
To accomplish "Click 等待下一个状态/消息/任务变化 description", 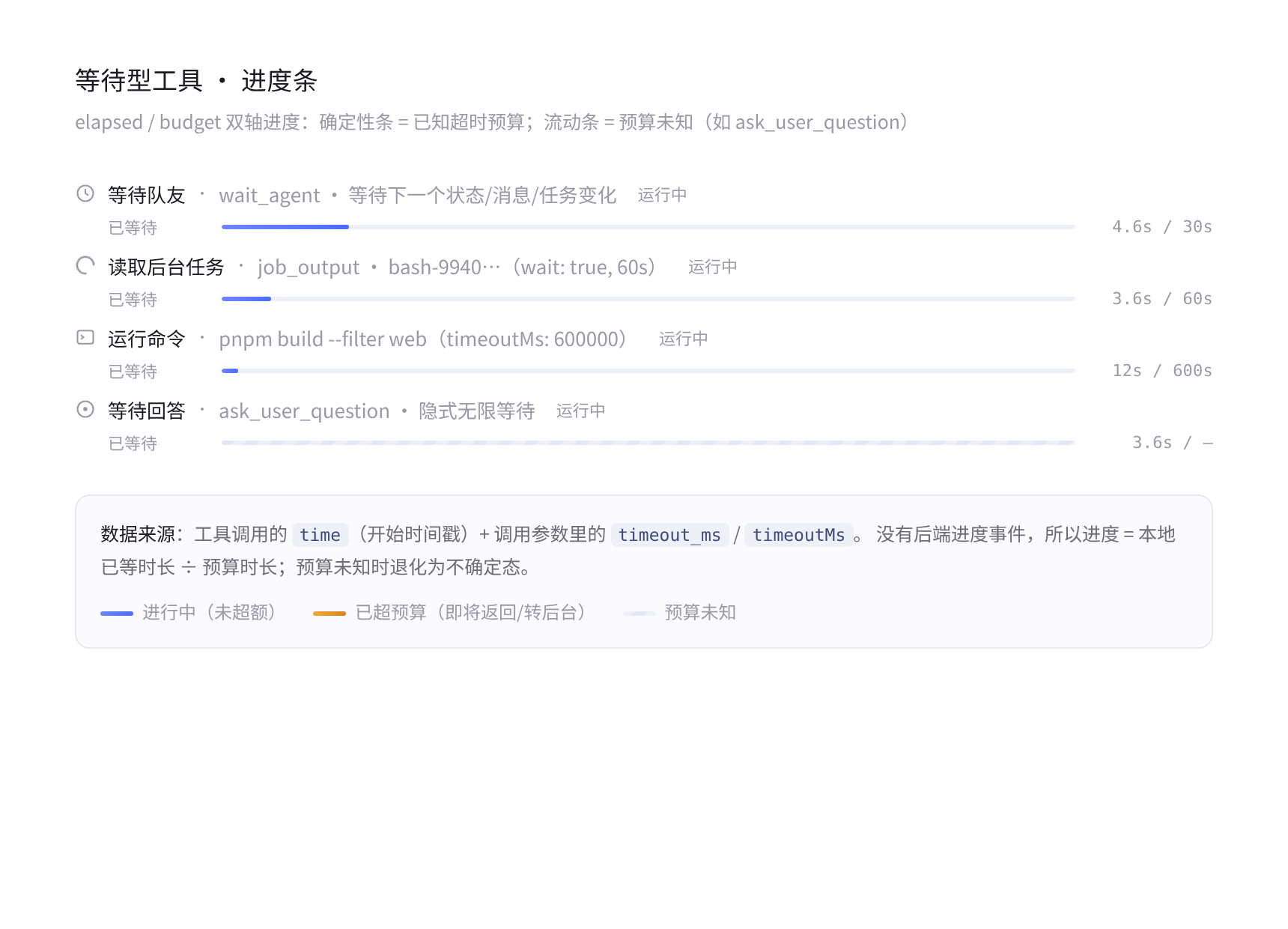I will click(482, 196).
